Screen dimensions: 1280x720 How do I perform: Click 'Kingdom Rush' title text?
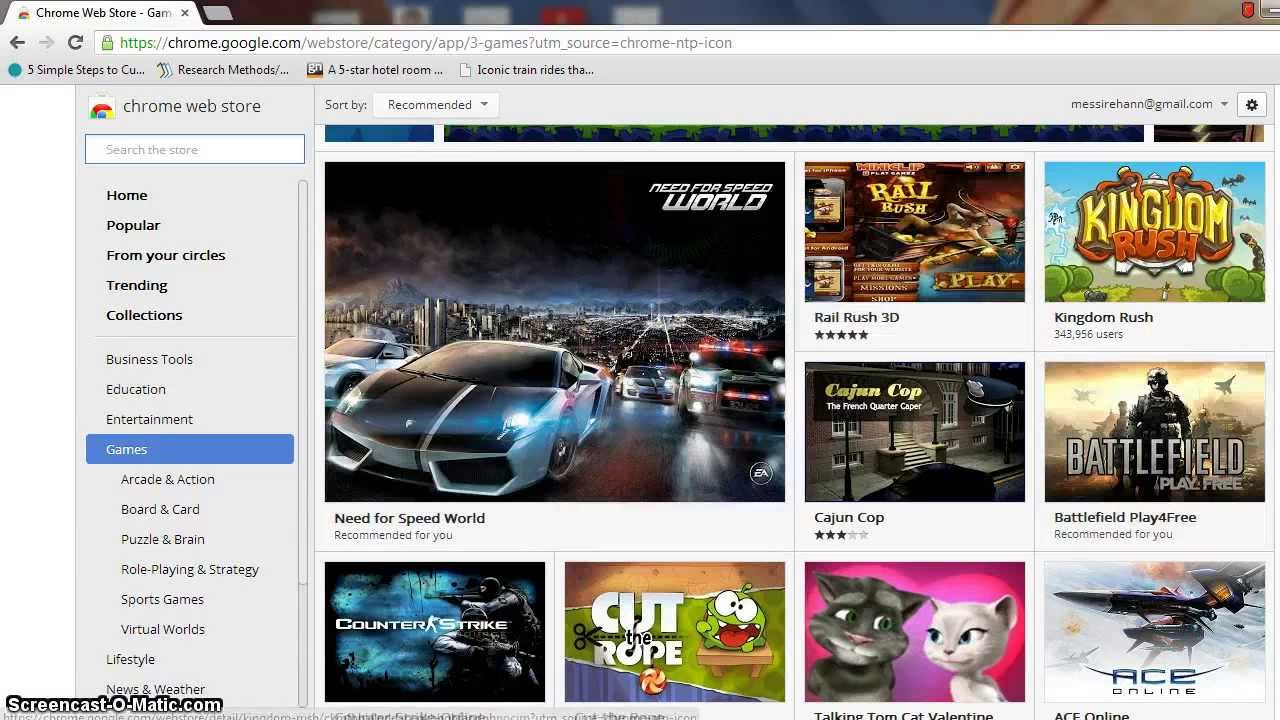[x=1104, y=317]
